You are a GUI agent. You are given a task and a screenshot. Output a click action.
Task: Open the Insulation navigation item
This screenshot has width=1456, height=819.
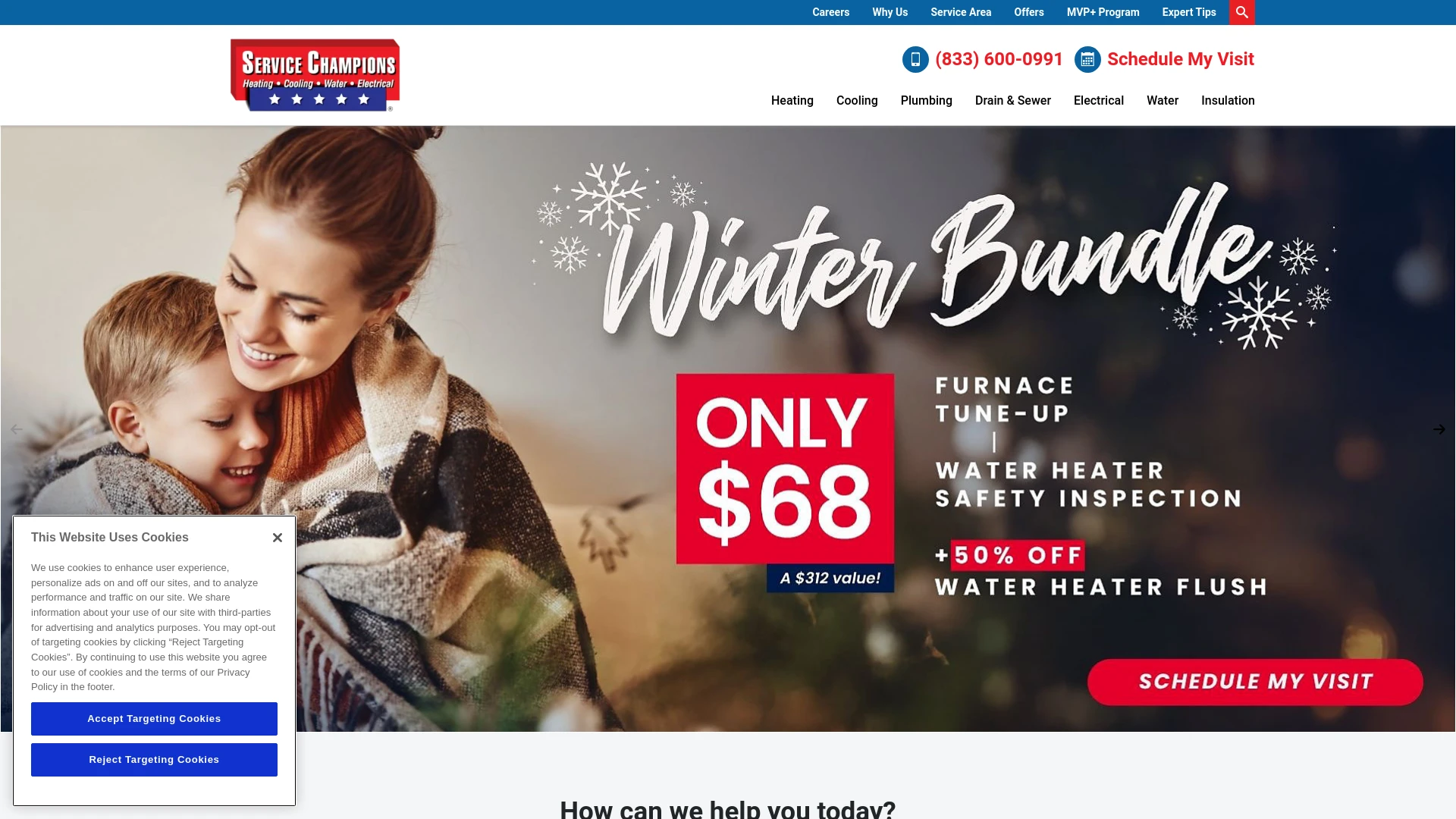click(x=1228, y=100)
